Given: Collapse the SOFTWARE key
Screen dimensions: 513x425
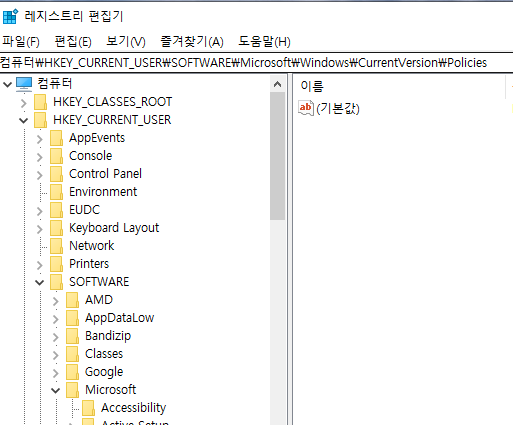Looking at the screenshot, I should [x=39, y=283].
